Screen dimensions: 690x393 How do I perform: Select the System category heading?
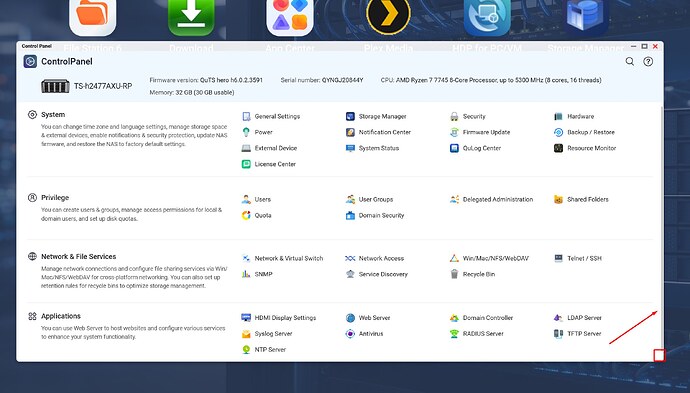pyautogui.click(x=53, y=114)
